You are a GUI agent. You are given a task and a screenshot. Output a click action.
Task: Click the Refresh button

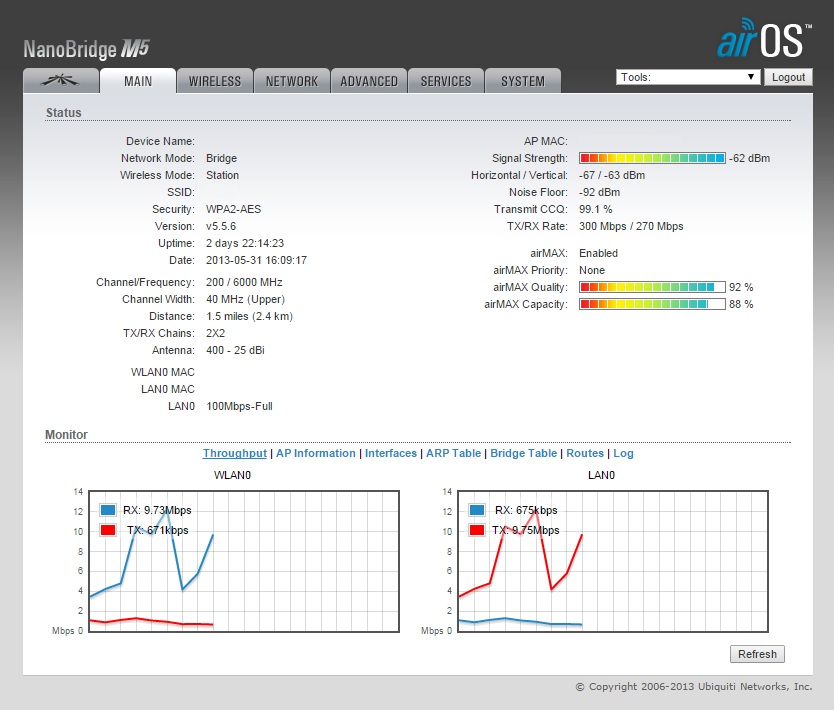click(757, 654)
